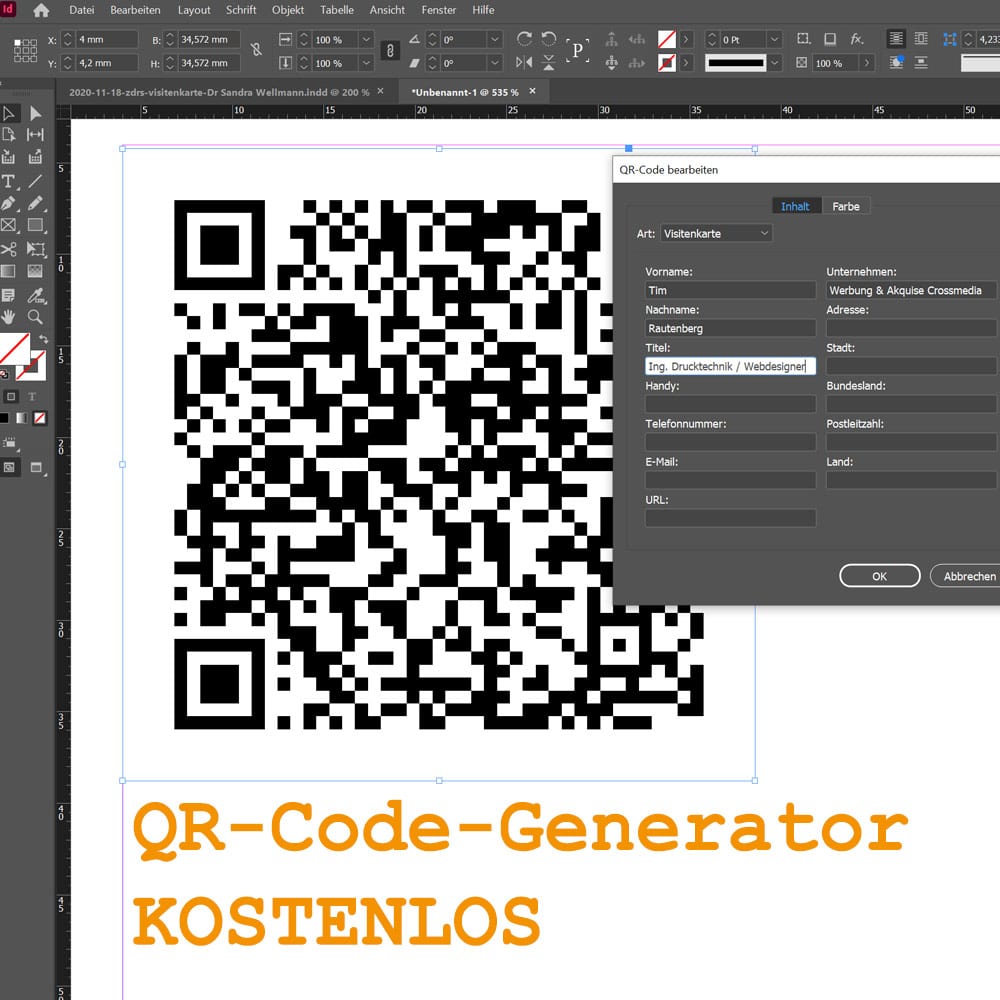Switch to Normal screen mode
This screenshot has width=1000, height=1000.
tap(9, 467)
